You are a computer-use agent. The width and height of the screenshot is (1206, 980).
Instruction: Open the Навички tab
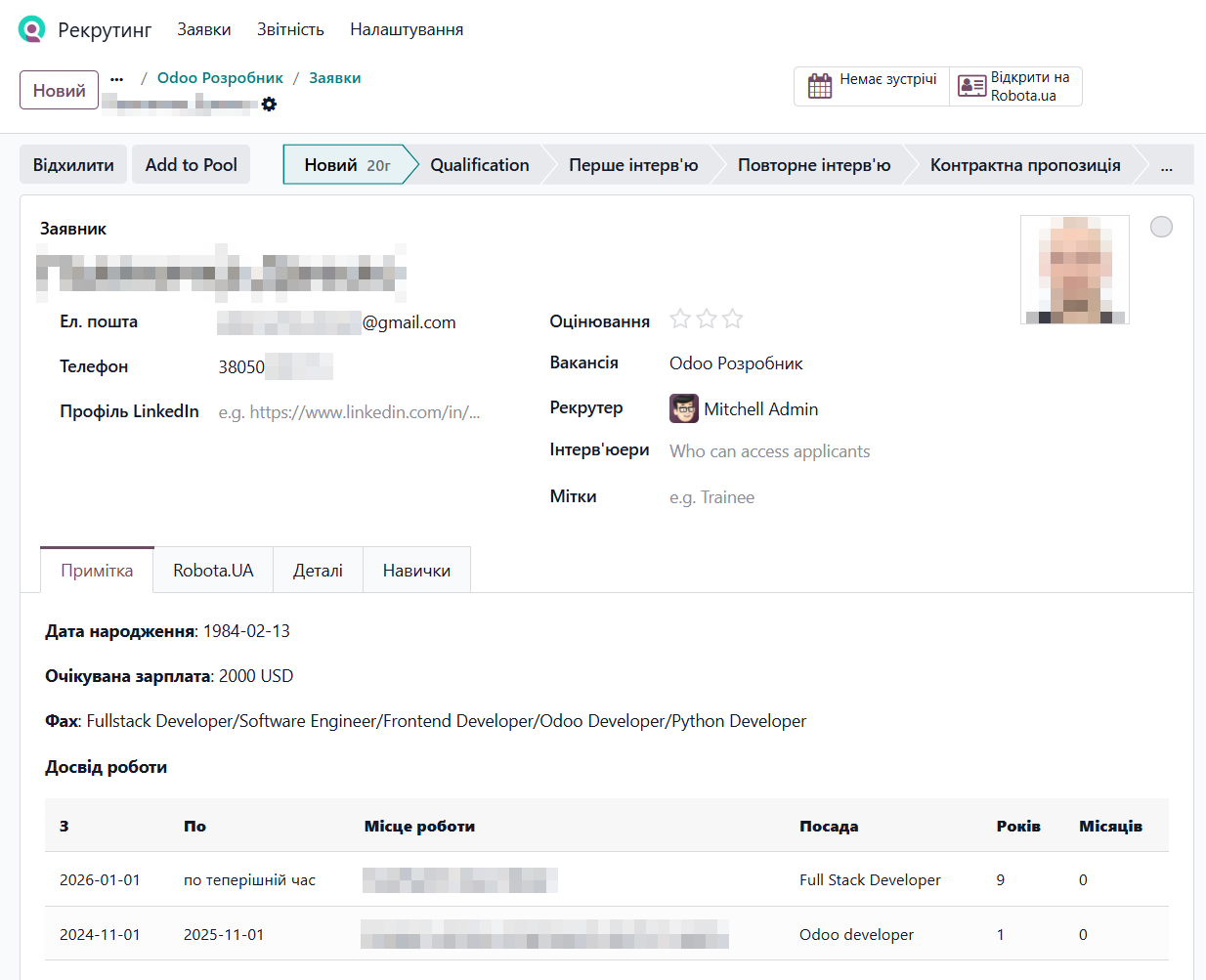416,570
